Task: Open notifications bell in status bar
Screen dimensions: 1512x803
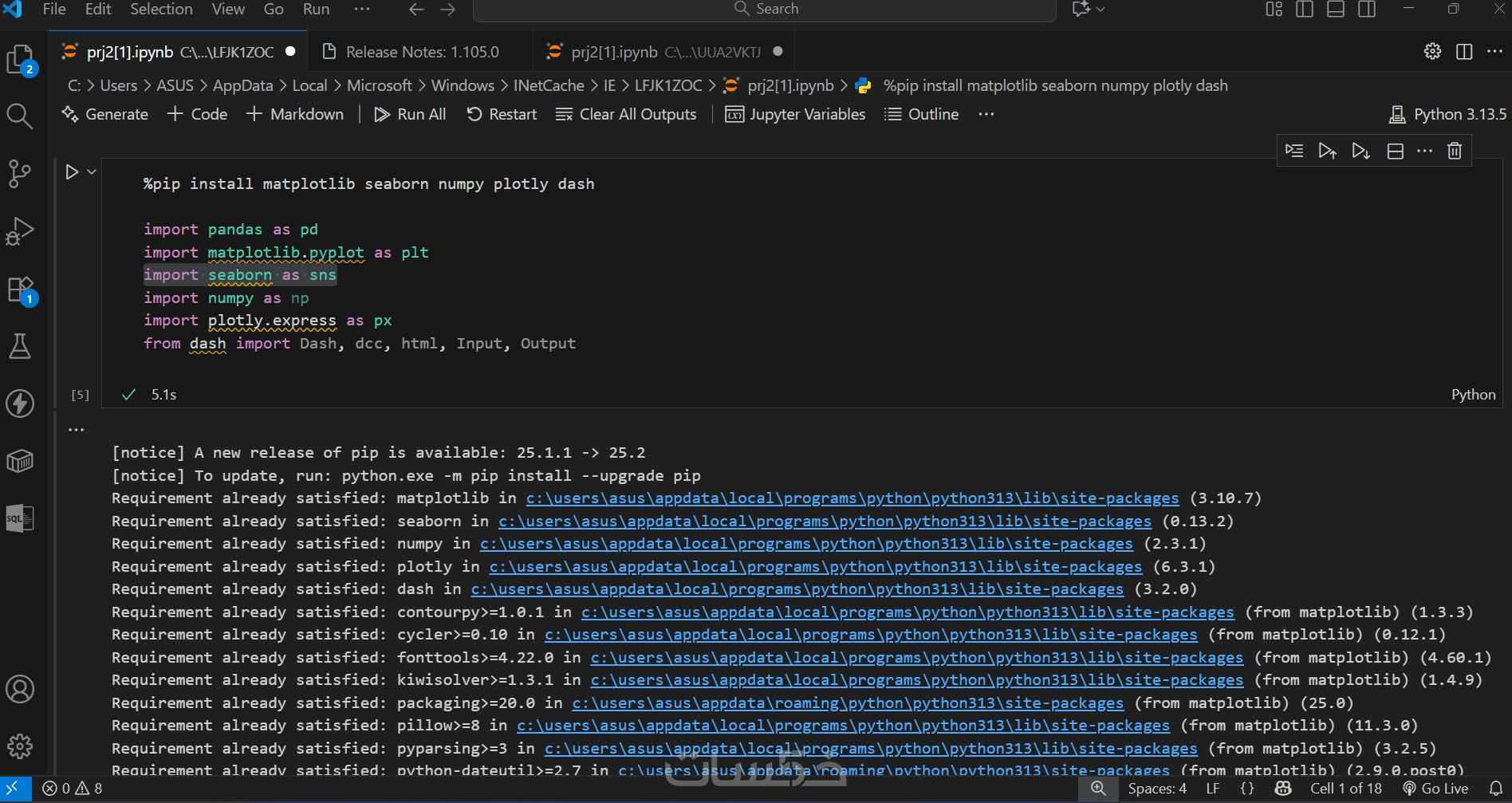Action: (x=1496, y=789)
